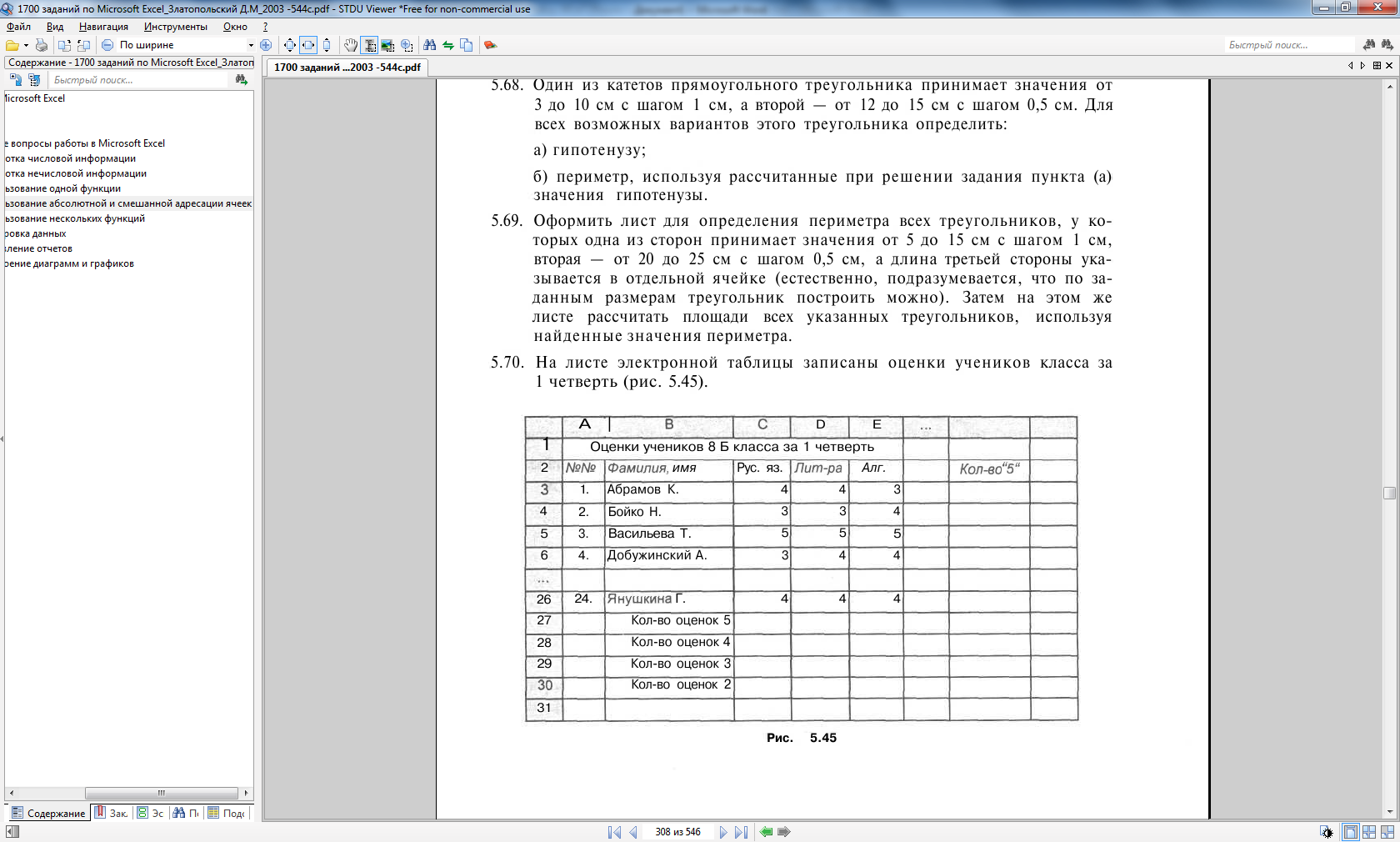The width and height of the screenshot is (1400, 842).
Task: Click the sidebar horizontal scrollbar thumb
Action: [x=161, y=793]
